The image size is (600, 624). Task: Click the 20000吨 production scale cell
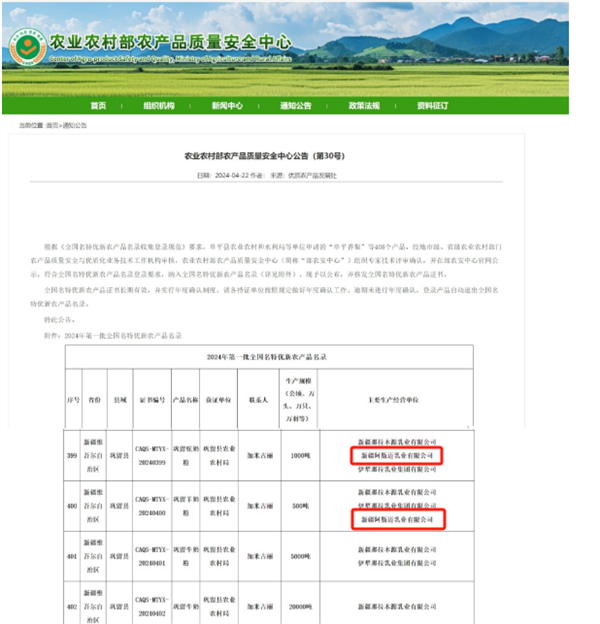click(x=300, y=607)
